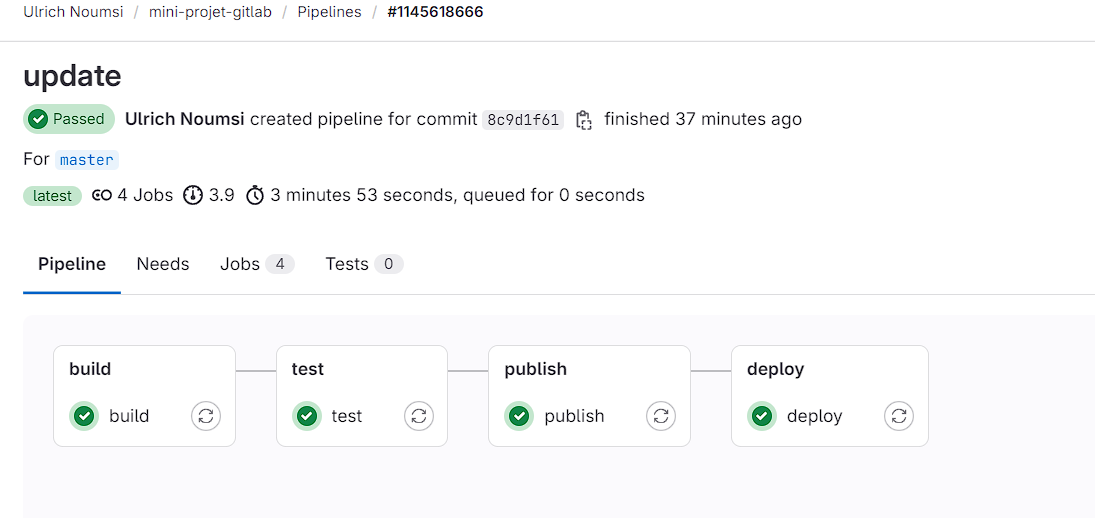
Task: Click the Passed pipeline status badge
Action: click(68, 119)
